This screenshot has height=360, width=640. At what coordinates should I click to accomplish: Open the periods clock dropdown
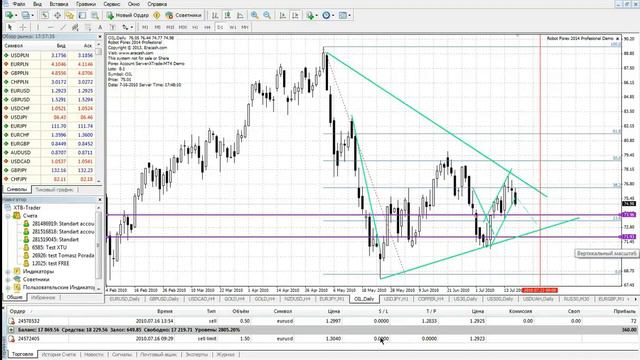click(x=328, y=15)
